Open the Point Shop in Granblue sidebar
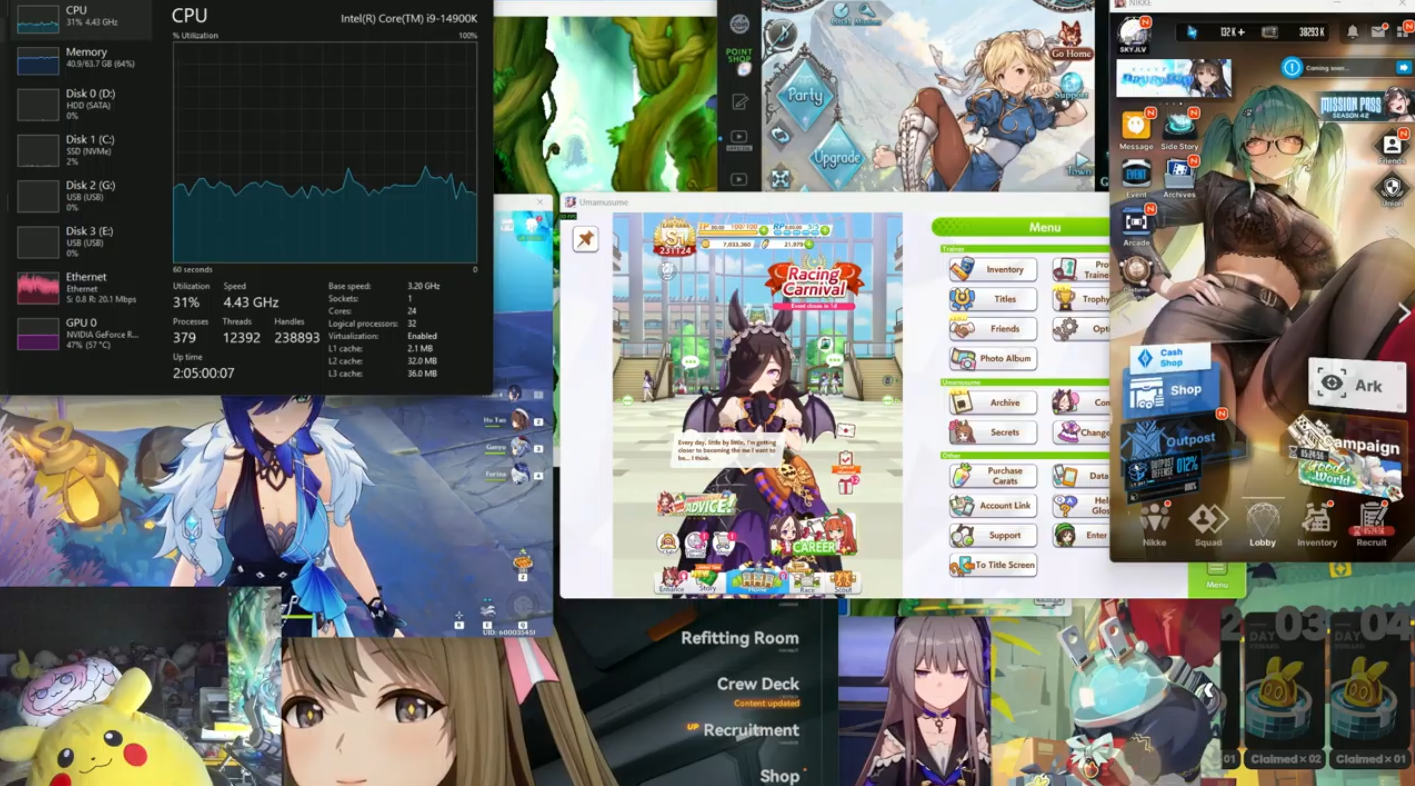1415x786 pixels. (x=739, y=59)
